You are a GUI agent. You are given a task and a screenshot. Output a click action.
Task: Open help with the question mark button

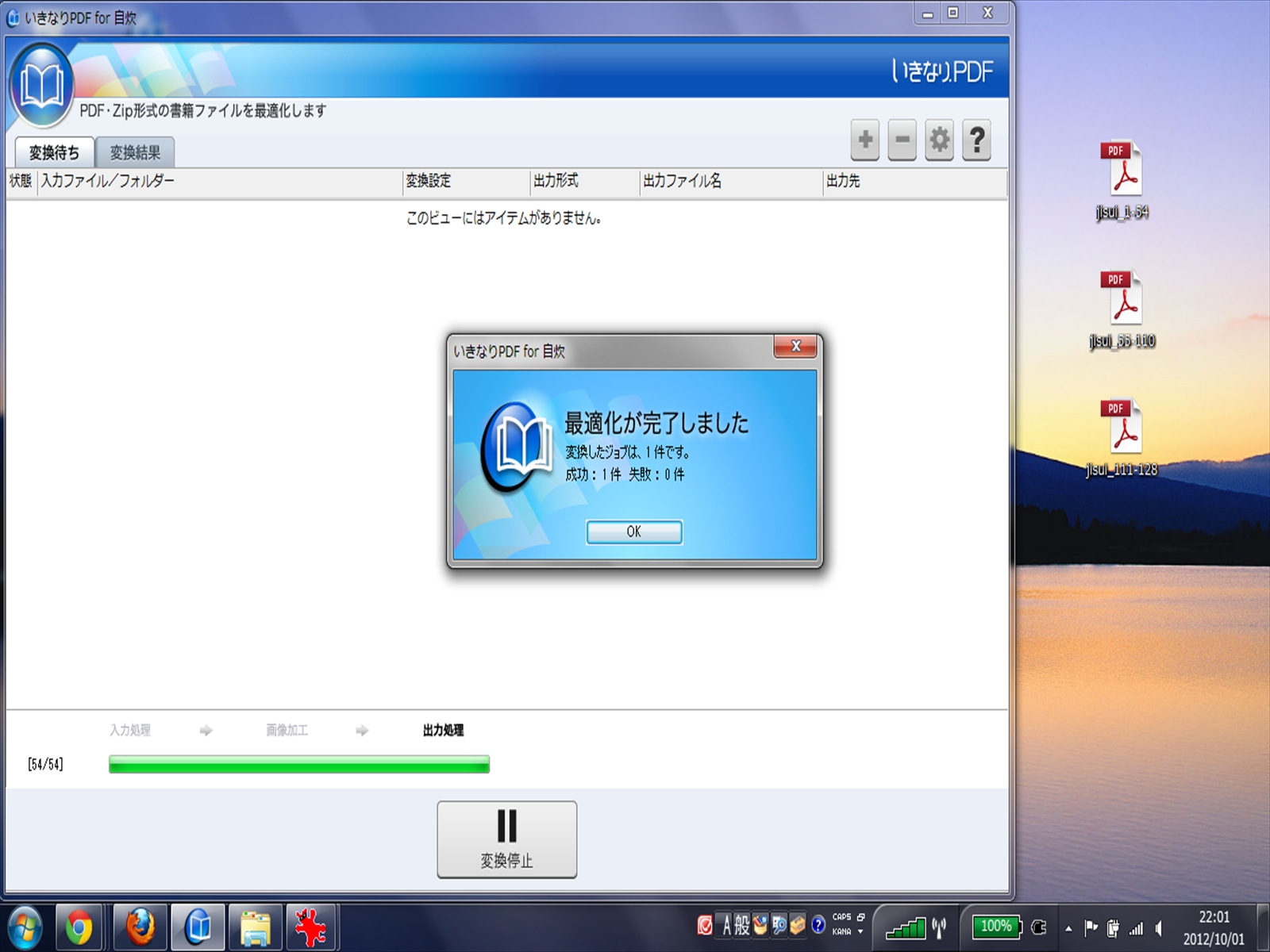tap(977, 140)
